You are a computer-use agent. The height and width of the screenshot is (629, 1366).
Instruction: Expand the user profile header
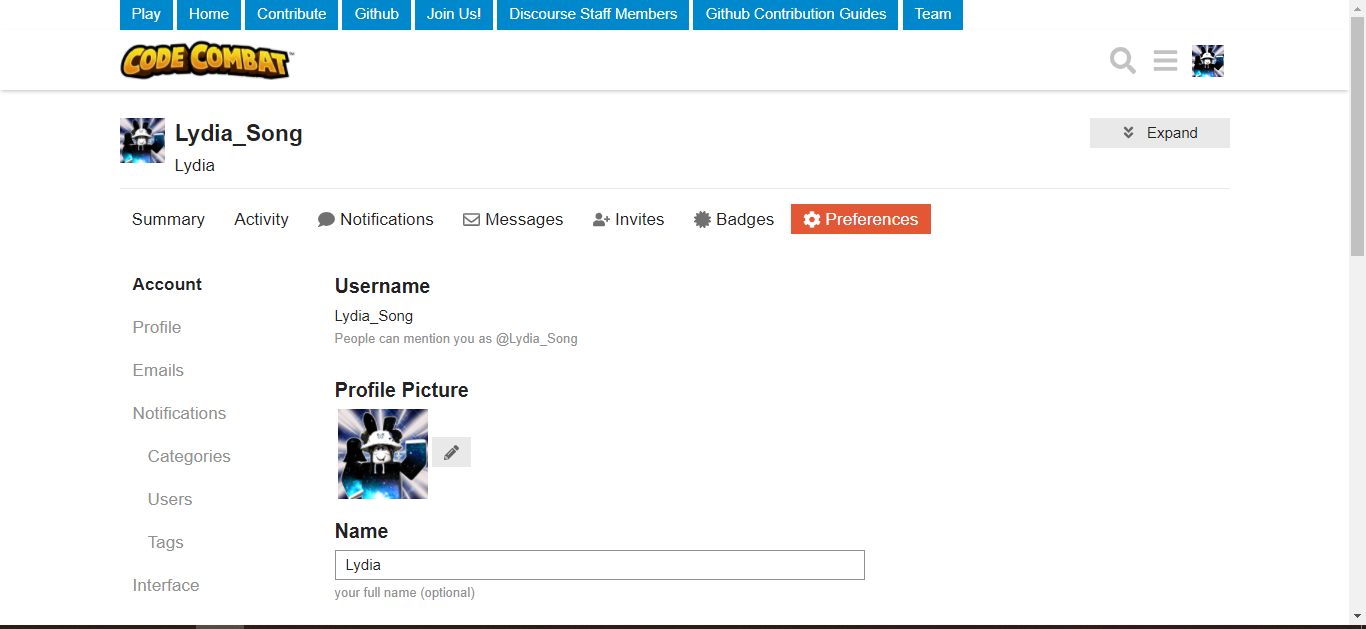pyautogui.click(x=1160, y=133)
